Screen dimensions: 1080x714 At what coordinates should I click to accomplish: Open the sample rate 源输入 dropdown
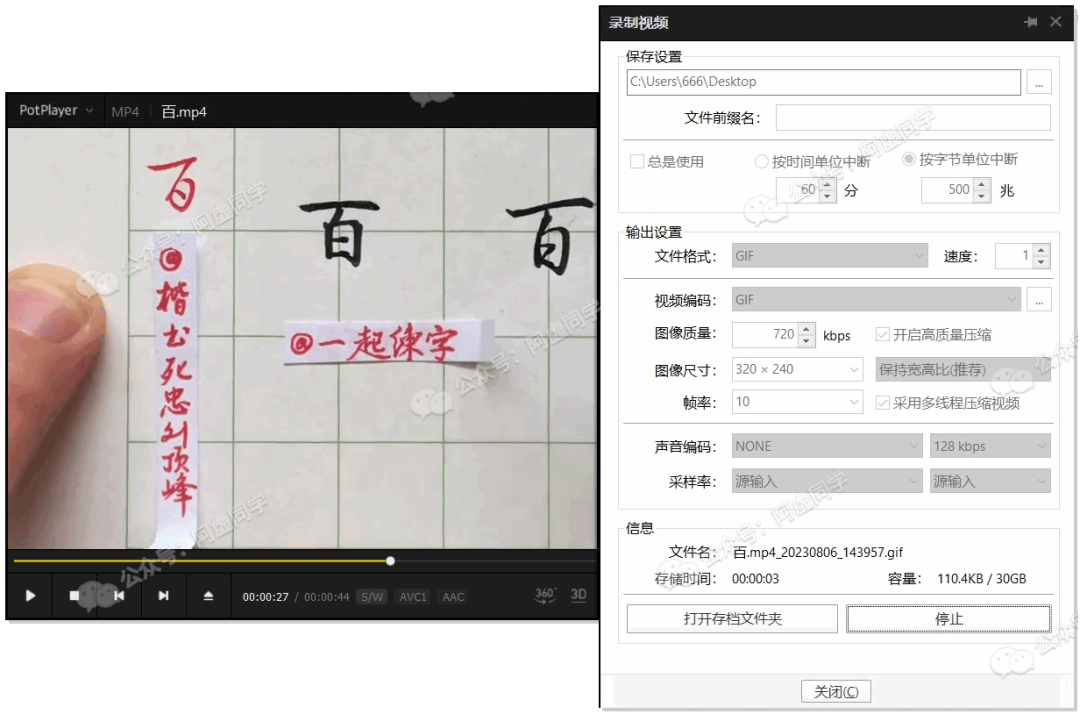[x=827, y=481]
